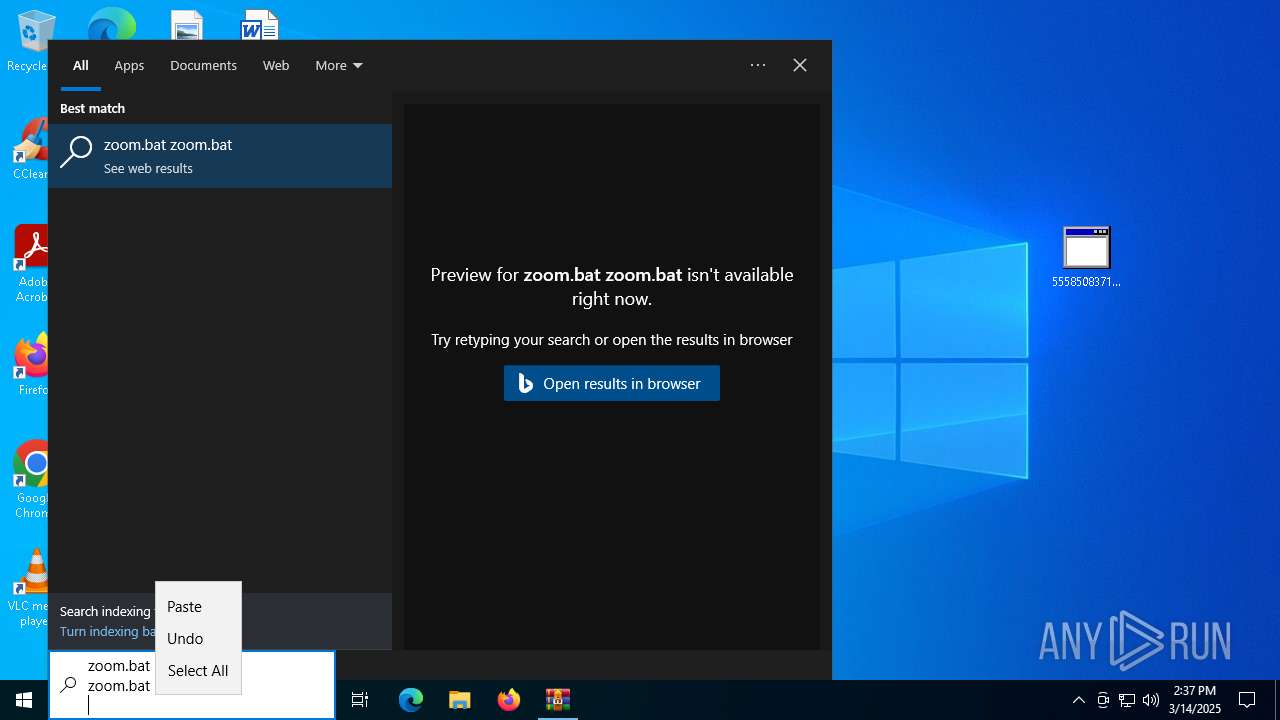Click the Windows Start button
The height and width of the screenshot is (720, 1280).
point(24,700)
